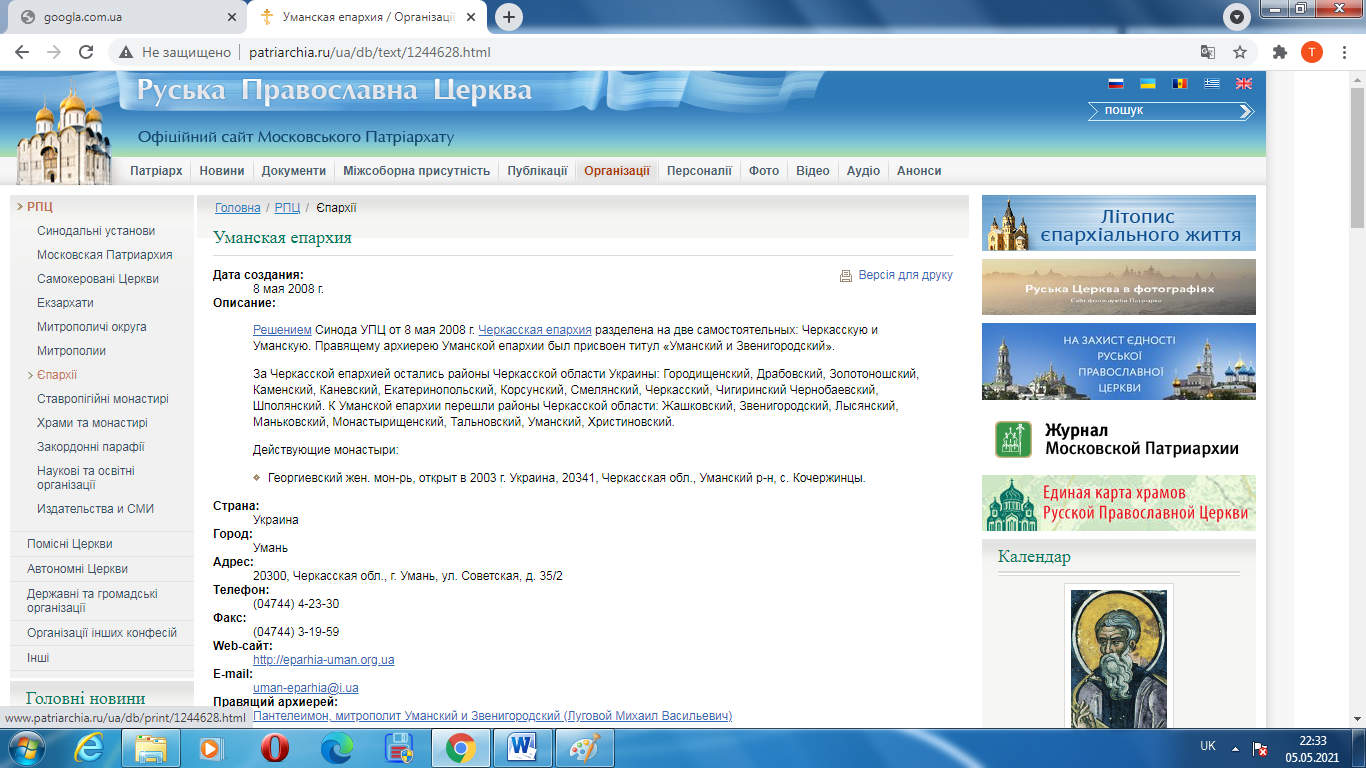
Task: Click printer icon by Версія для друку
Action: (846, 275)
